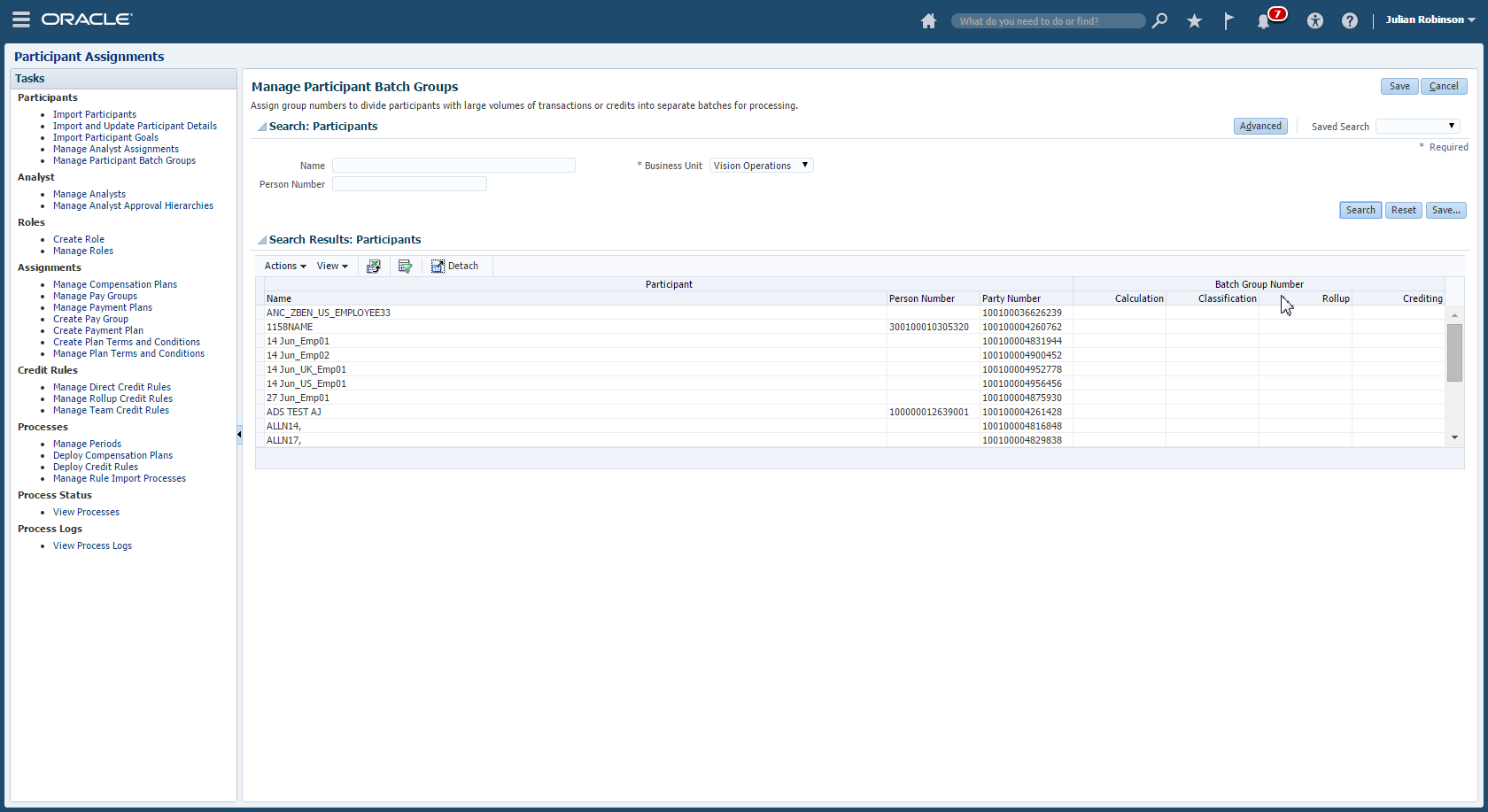Open the Actions menu
Image resolution: width=1488 pixels, height=812 pixels.
[285, 266]
